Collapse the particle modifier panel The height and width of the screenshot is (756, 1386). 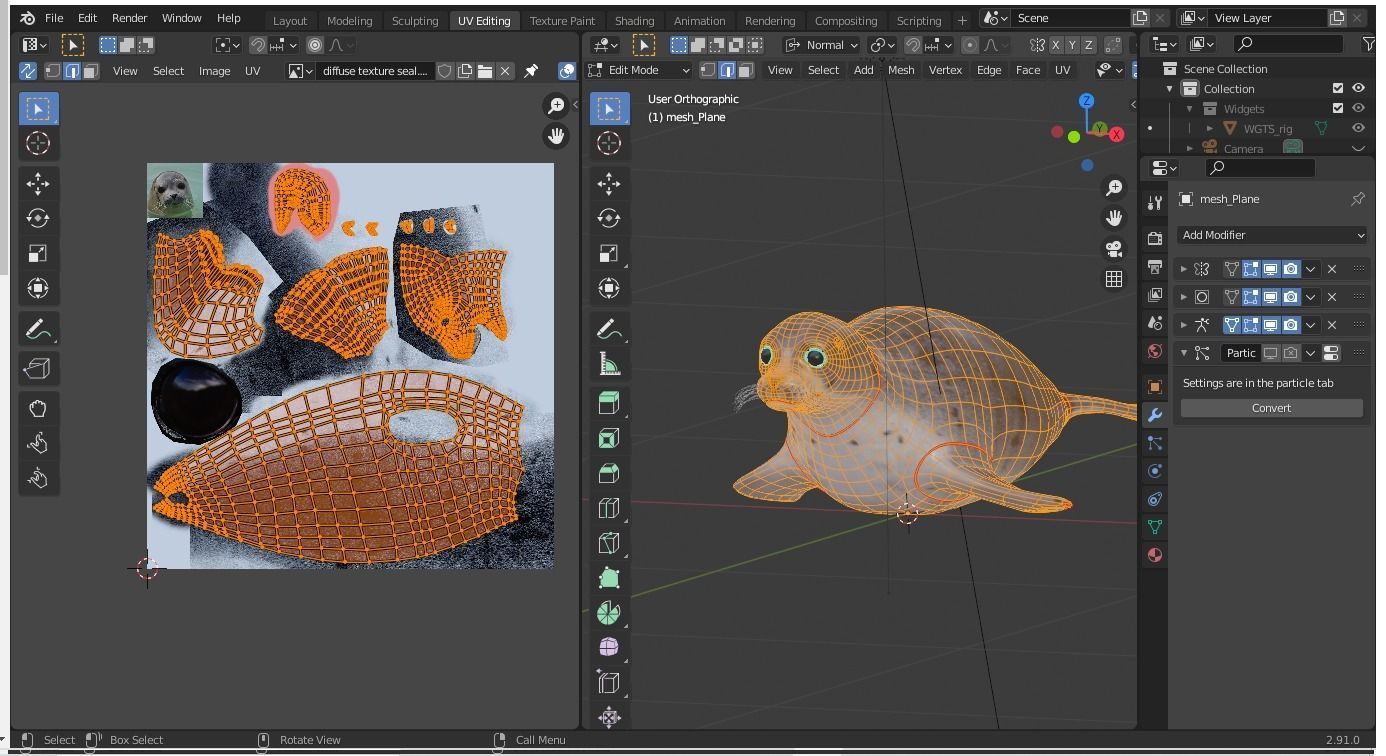[x=1184, y=353]
